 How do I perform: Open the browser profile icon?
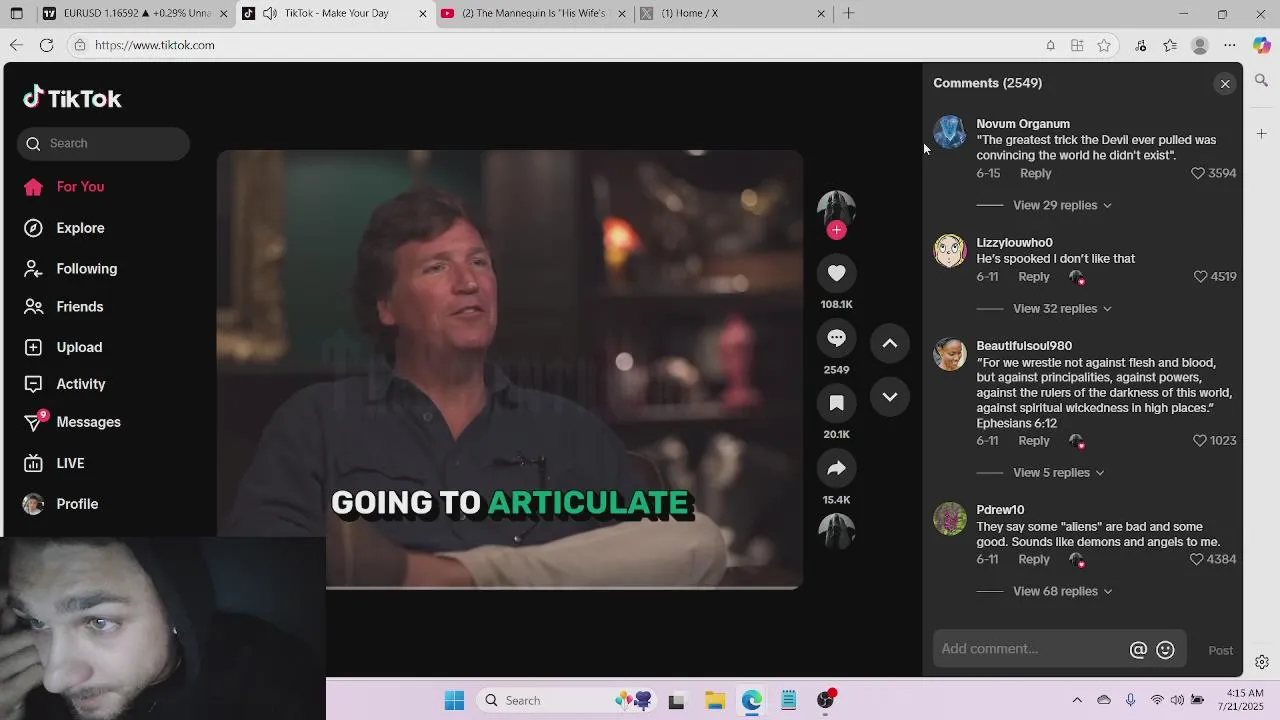1200,45
